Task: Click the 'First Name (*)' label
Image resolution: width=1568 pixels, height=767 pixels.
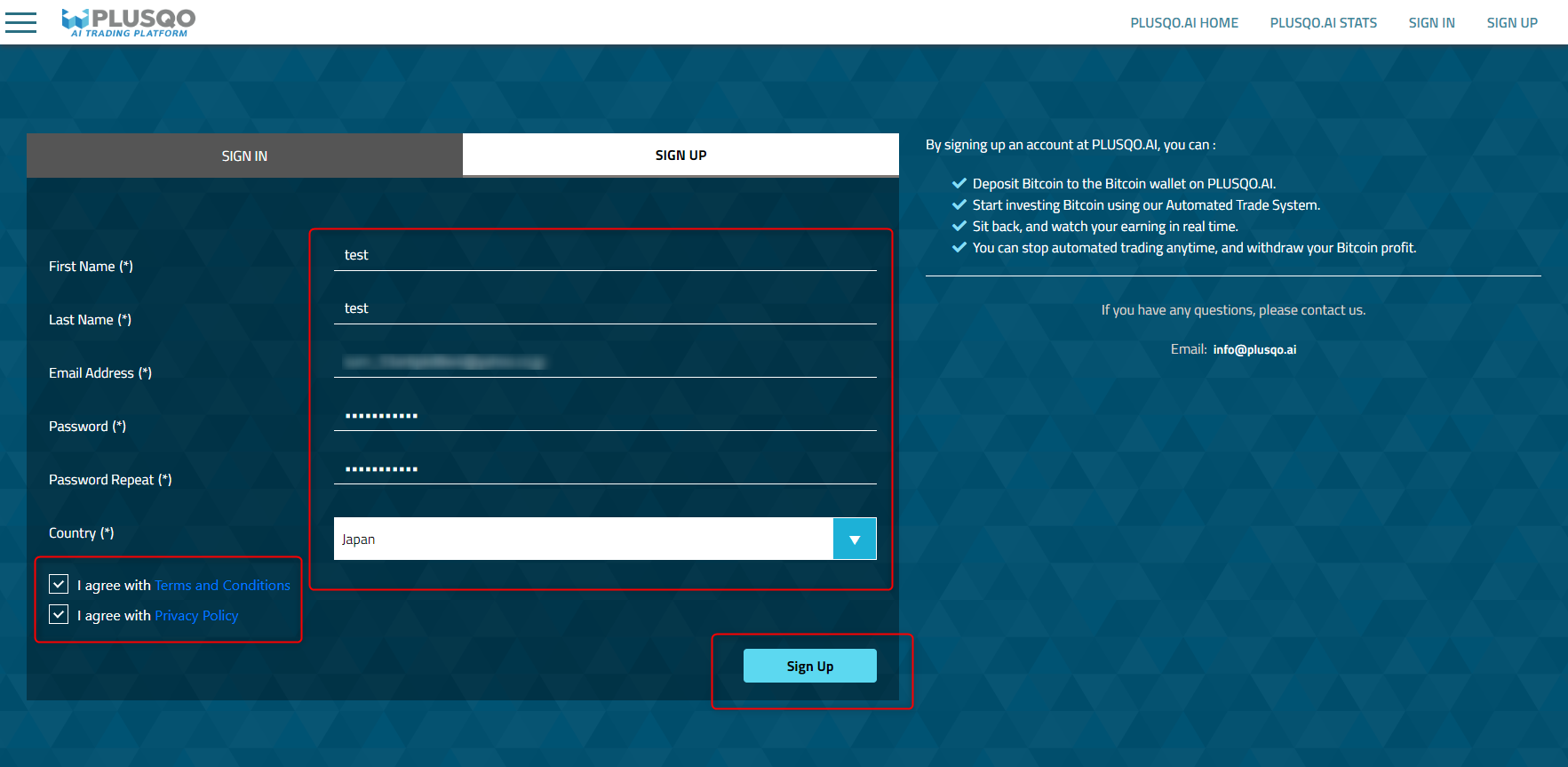Action: pos(91,267)
